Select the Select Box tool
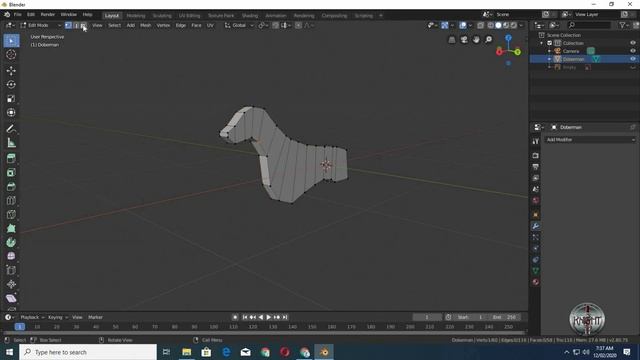Screen dimensions: 640x360 click(11, 41)
